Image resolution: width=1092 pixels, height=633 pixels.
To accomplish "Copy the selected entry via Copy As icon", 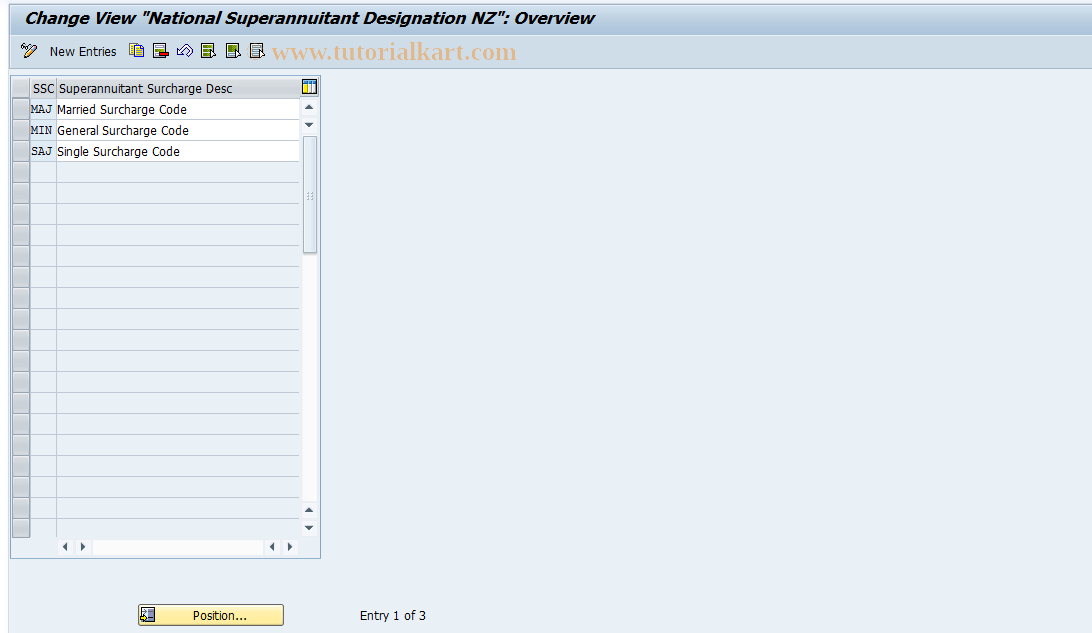I will (136, 51).
